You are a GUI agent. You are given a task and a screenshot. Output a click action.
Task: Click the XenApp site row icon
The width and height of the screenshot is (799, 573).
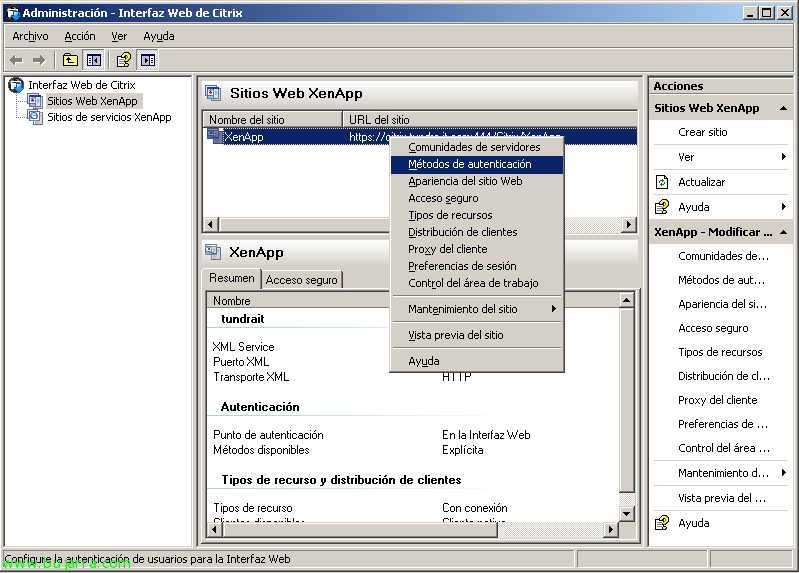pos(215,136)
